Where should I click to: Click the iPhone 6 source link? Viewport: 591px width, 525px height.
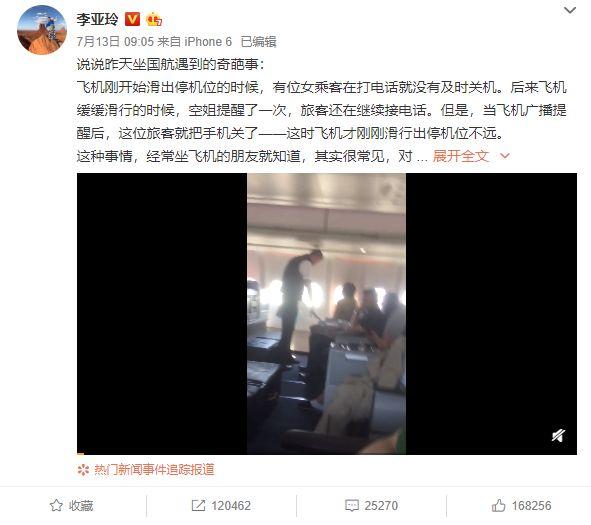208,41
